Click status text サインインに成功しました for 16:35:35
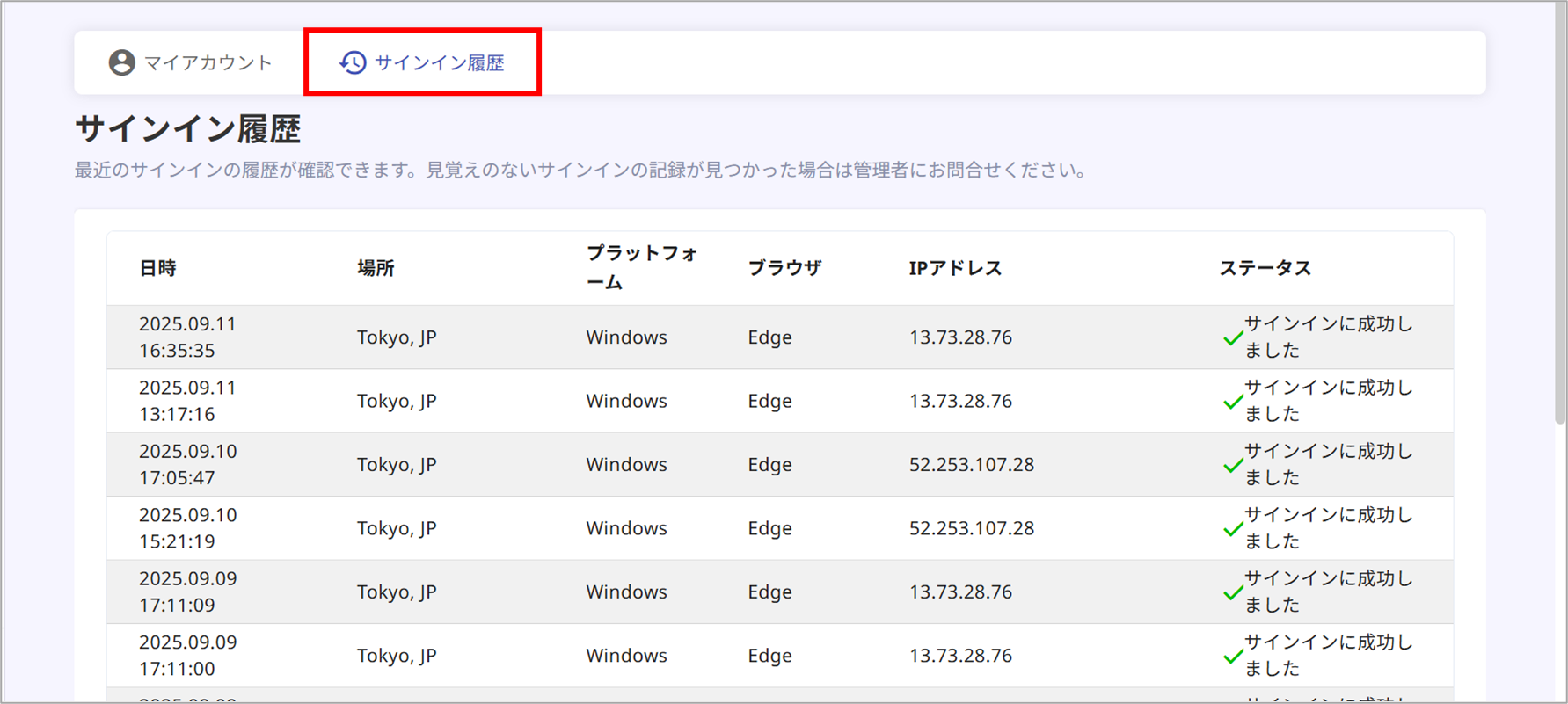The width and height of the screenshot is (1568, 704). pyautogui.click(x=1328, y=337)
